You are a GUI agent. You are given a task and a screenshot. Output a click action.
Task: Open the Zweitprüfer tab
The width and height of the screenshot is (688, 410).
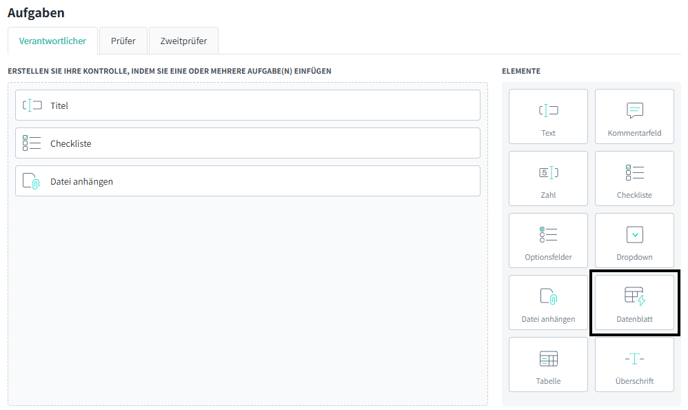[x=183, y=41]
